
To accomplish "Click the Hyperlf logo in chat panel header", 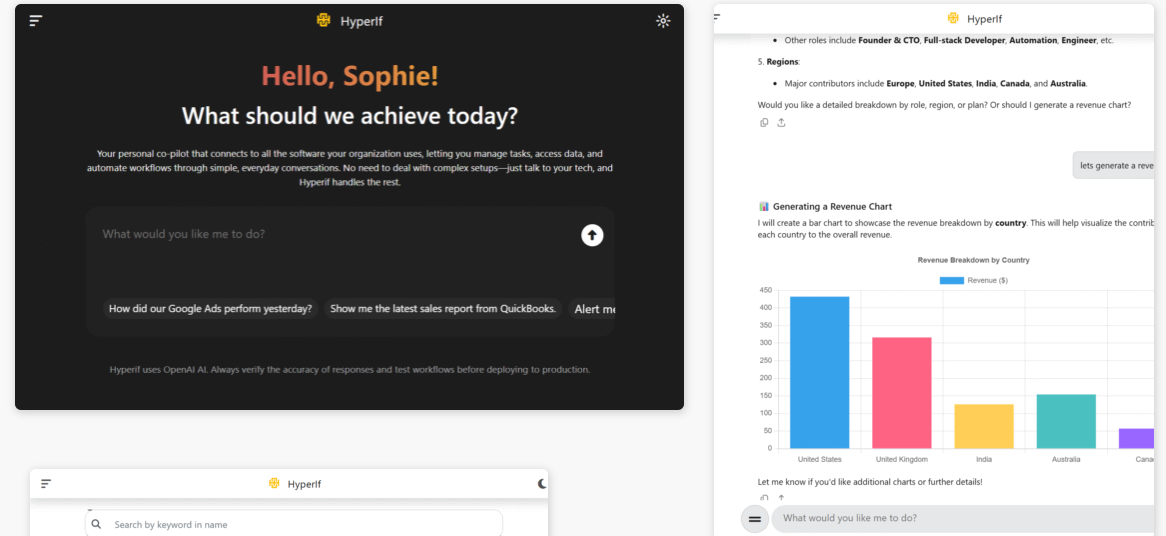I will point(953,18).
